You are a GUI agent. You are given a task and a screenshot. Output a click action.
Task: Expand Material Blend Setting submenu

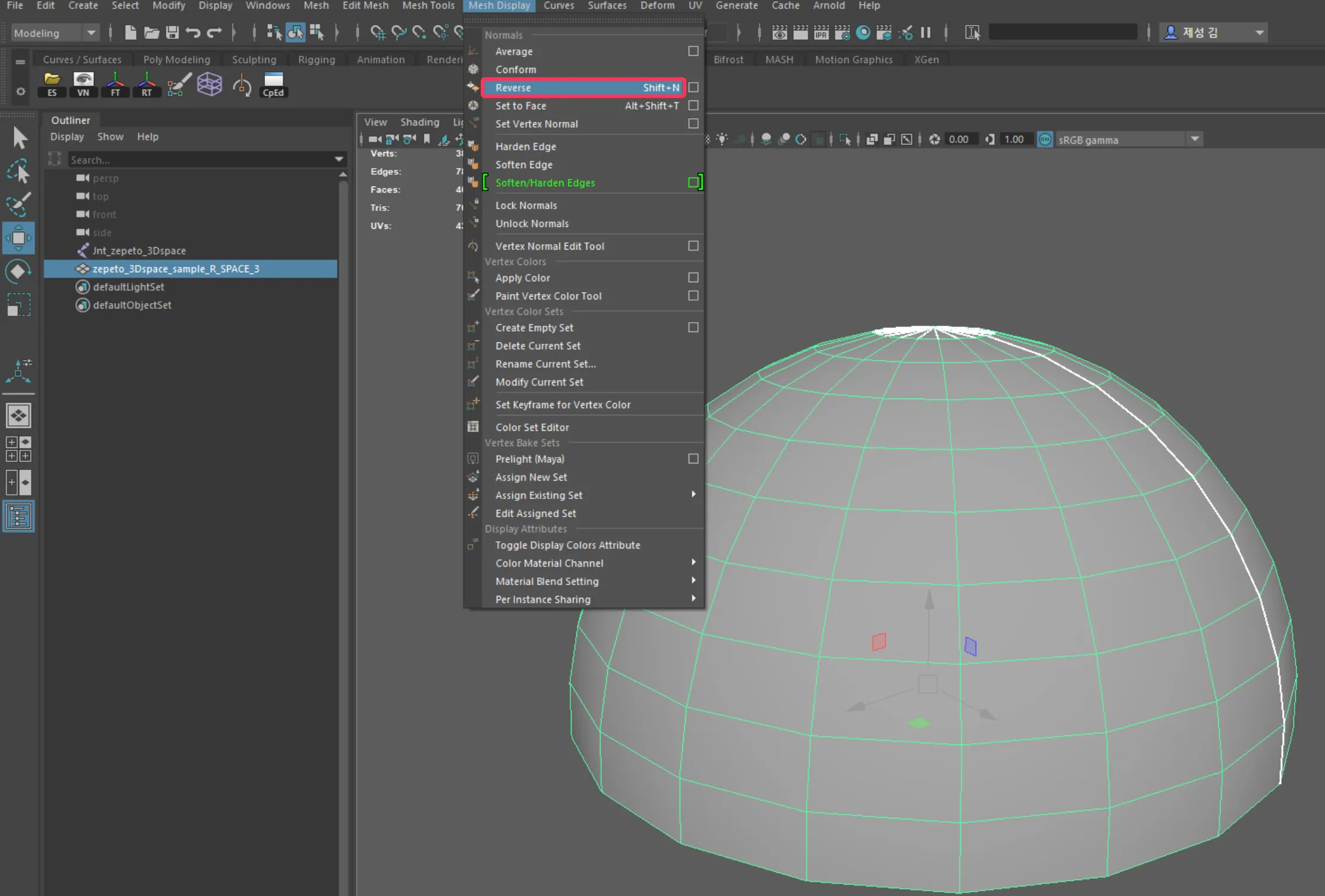pos(693,580)
